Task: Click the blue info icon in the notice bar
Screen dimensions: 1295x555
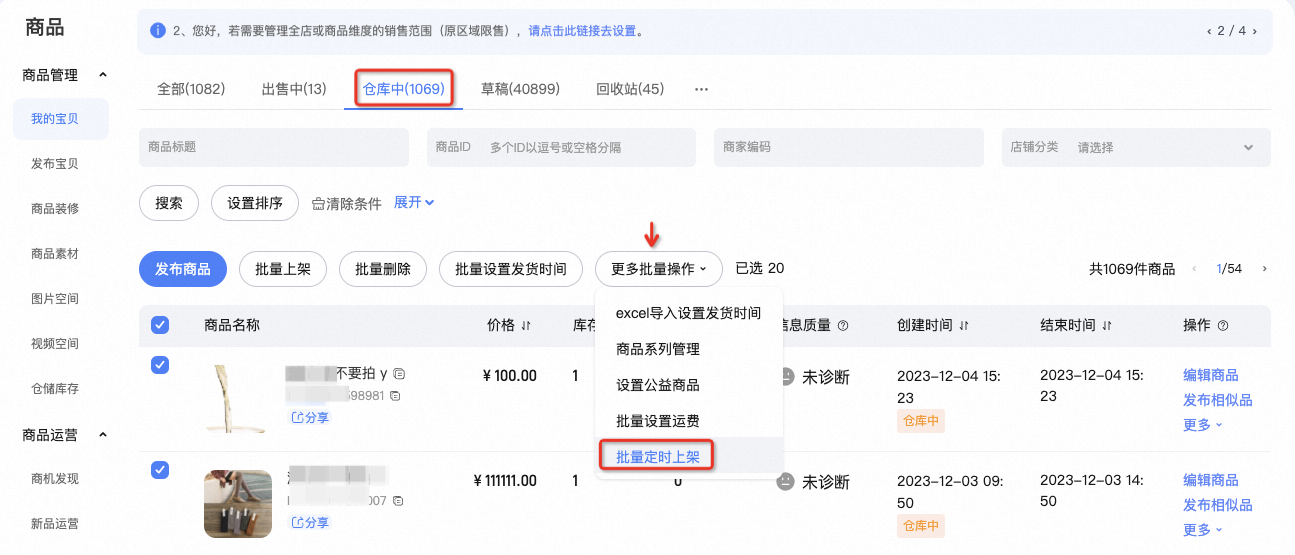Action: 157,31
